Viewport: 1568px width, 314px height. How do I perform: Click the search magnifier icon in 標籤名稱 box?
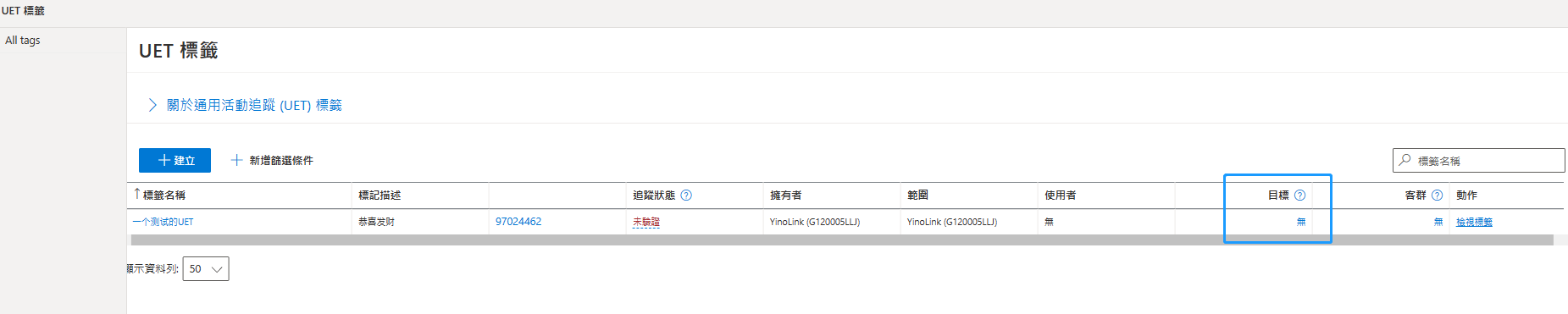(x=1405, y=160)
